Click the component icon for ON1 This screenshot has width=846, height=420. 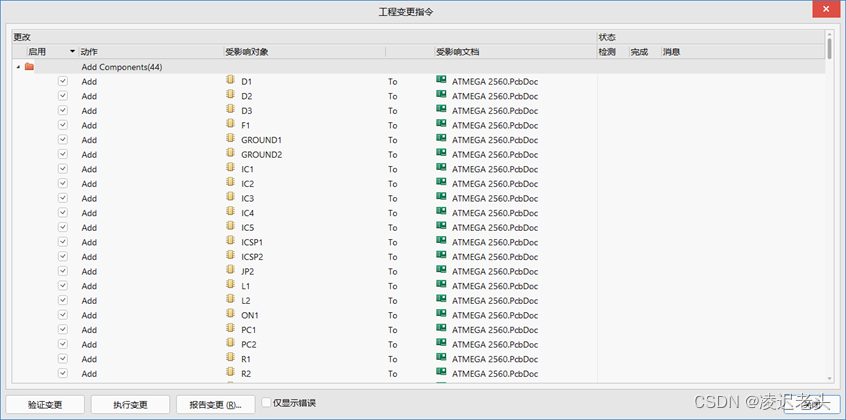click(230, 315)
